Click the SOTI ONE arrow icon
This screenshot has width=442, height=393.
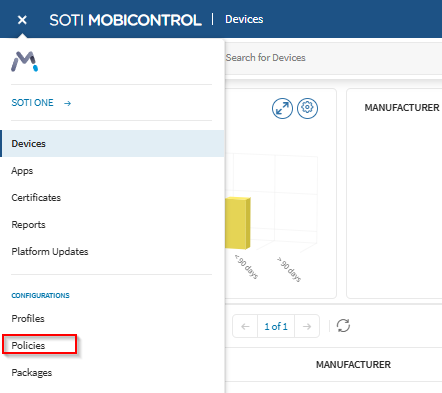click(x=67, y=103)
